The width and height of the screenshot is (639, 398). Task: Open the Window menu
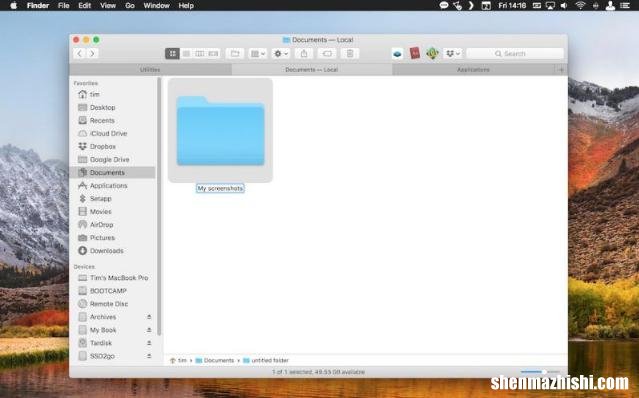[156, 6]
